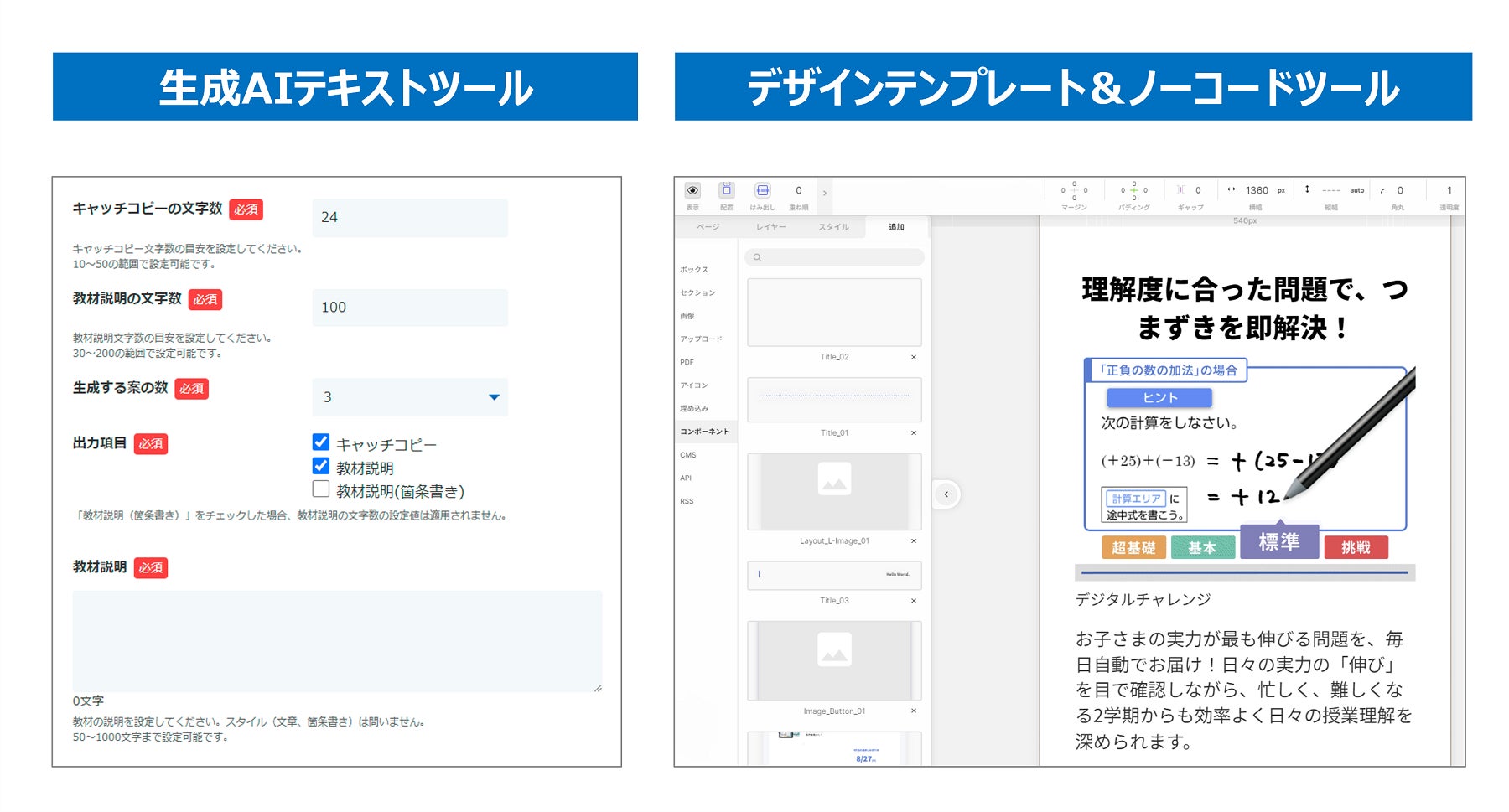Open the 生成する案の数 dropdown
1509x812 pixels.
[410, 397]
